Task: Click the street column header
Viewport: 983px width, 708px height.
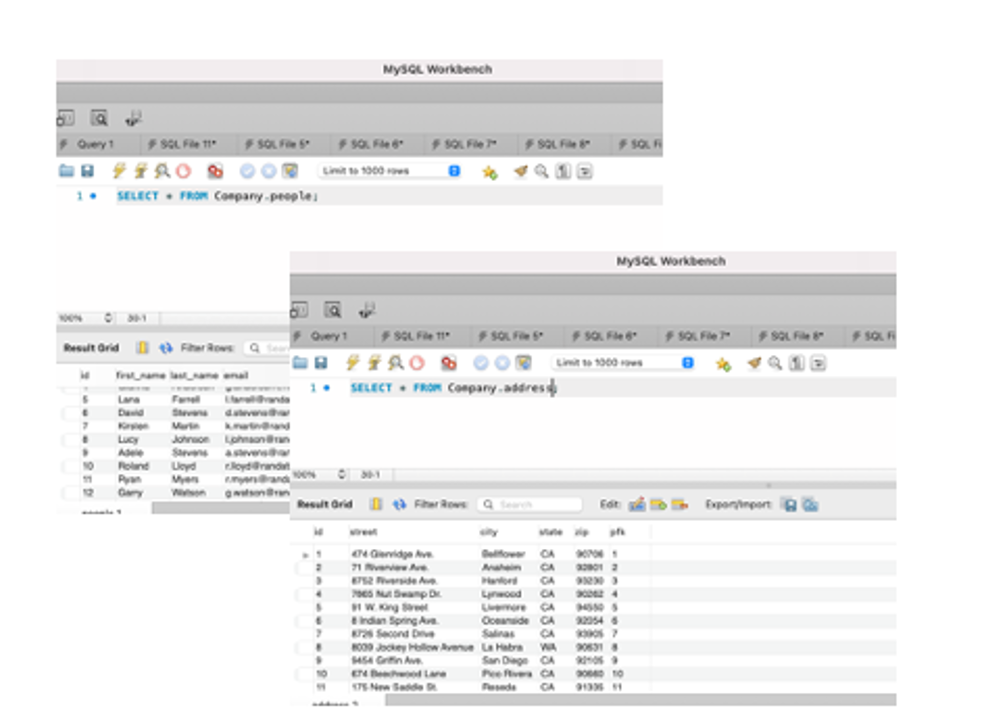Action: tap(364, 532)
